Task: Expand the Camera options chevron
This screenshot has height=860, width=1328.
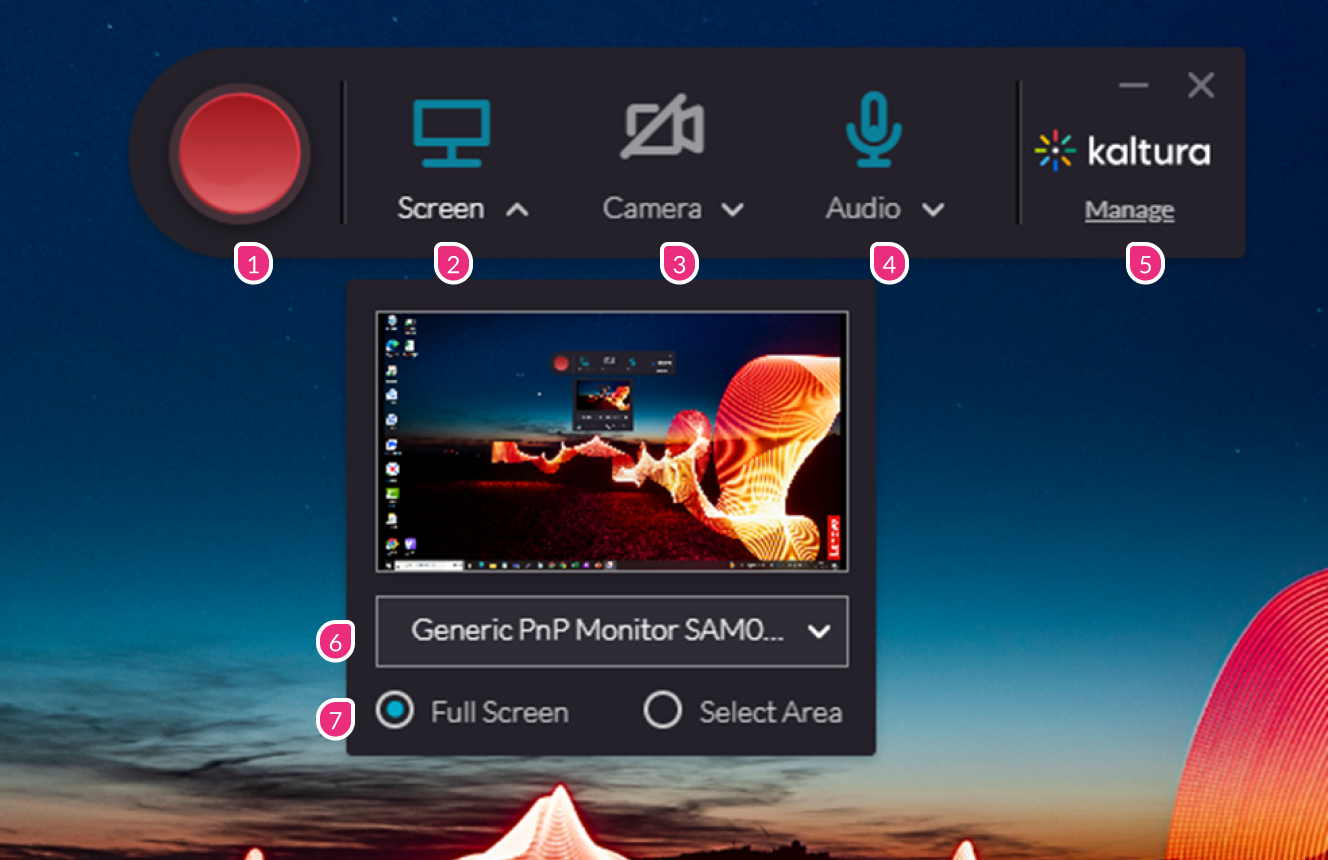Action: click(733, 210)
